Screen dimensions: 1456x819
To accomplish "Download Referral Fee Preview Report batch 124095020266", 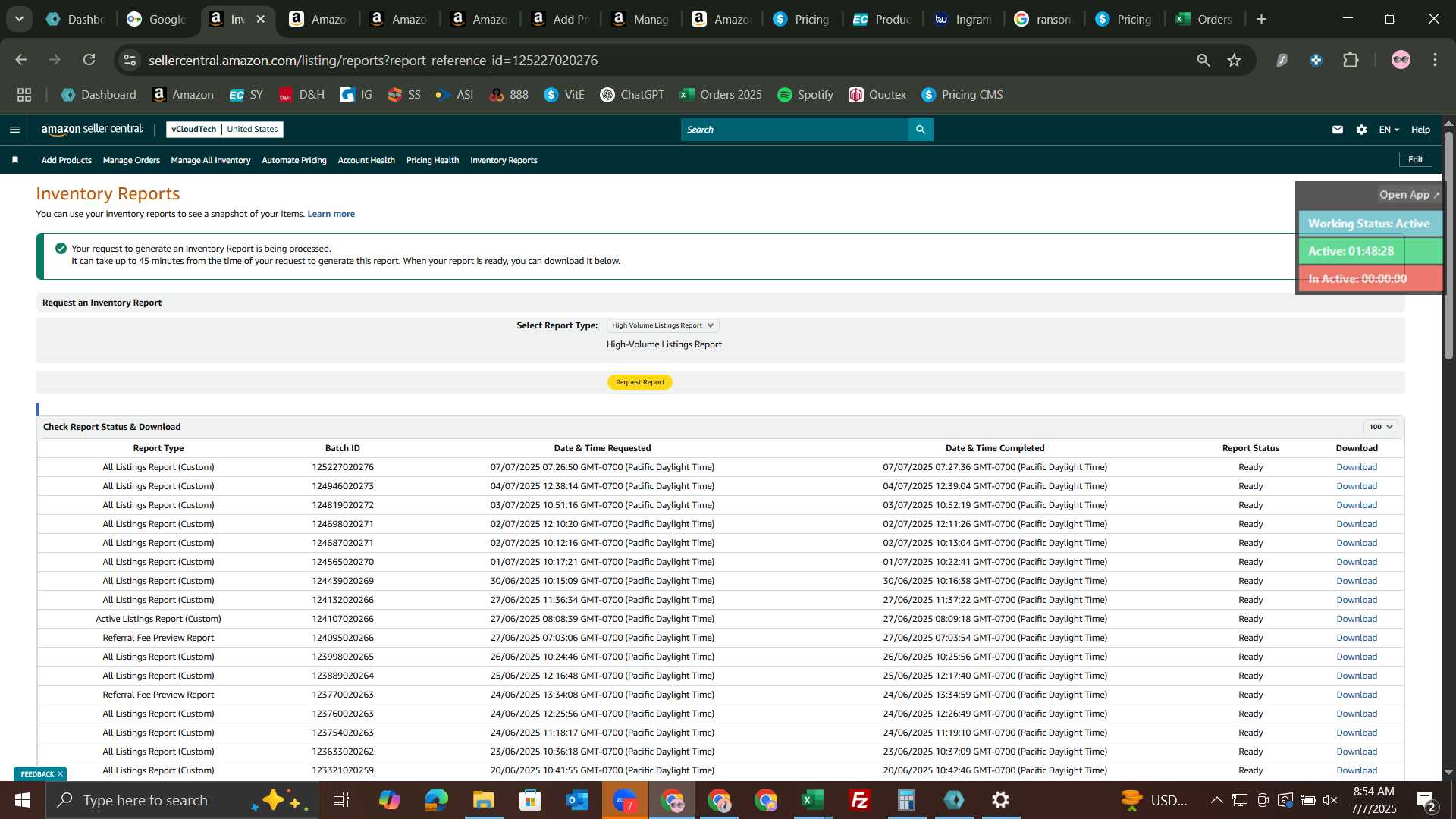I will click(1357, 638).
